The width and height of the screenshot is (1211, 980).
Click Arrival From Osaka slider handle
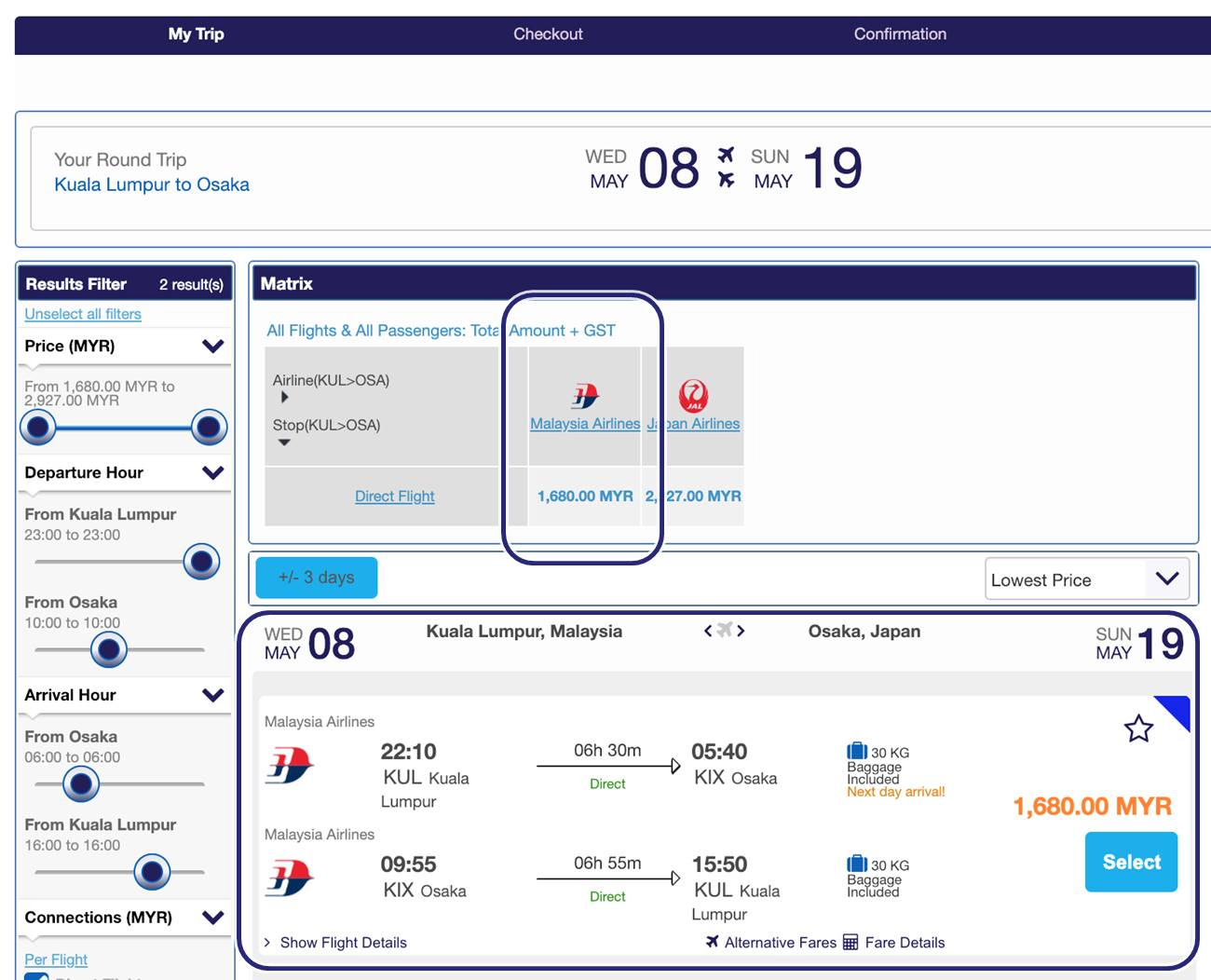point(81,784)
